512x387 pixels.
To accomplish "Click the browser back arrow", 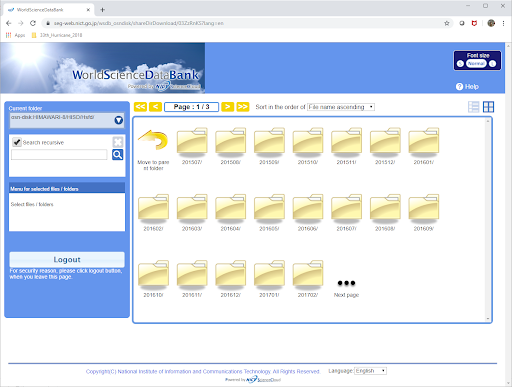I will (9, 23).
